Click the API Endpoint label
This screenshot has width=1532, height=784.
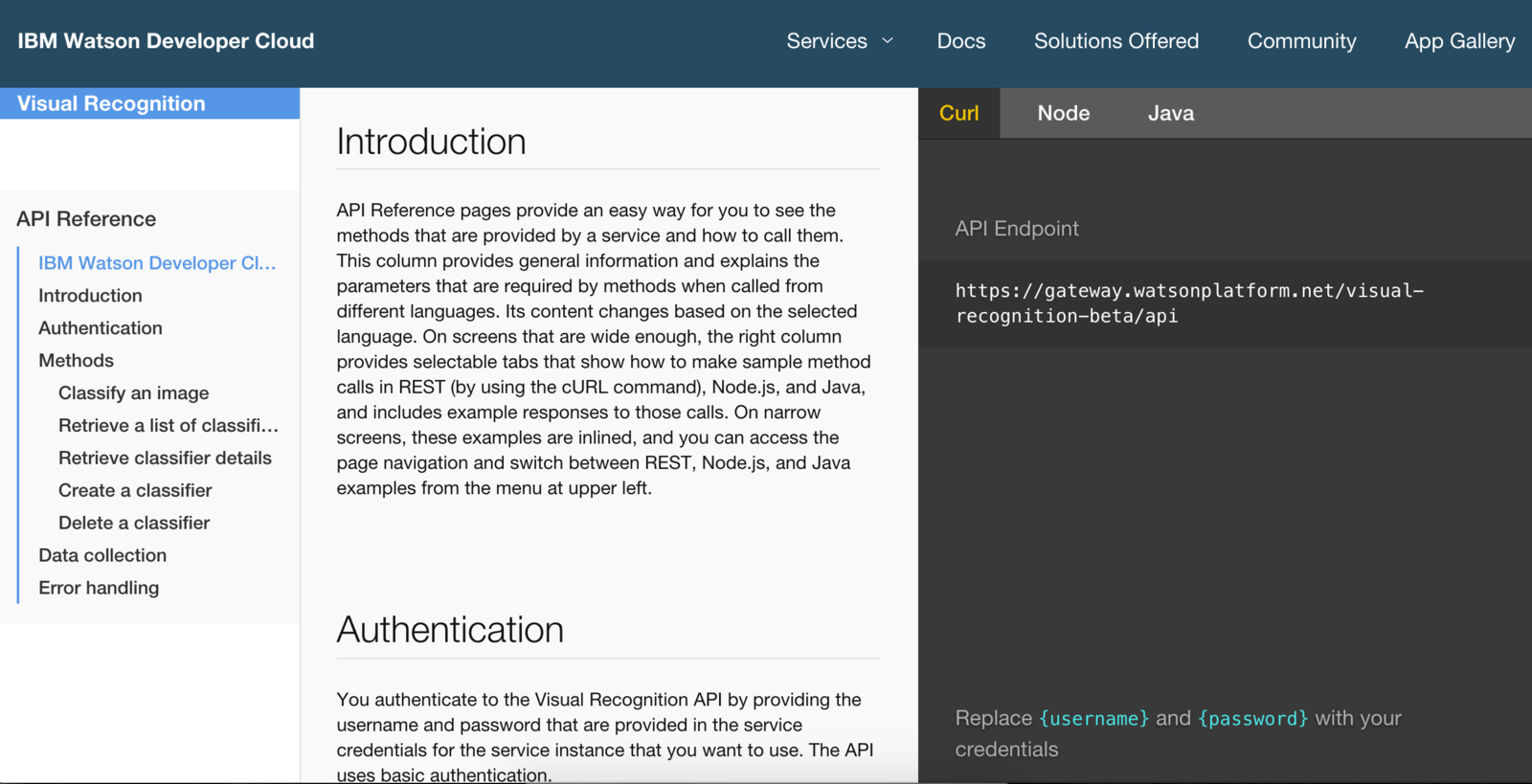click(x=1016, y=228)
